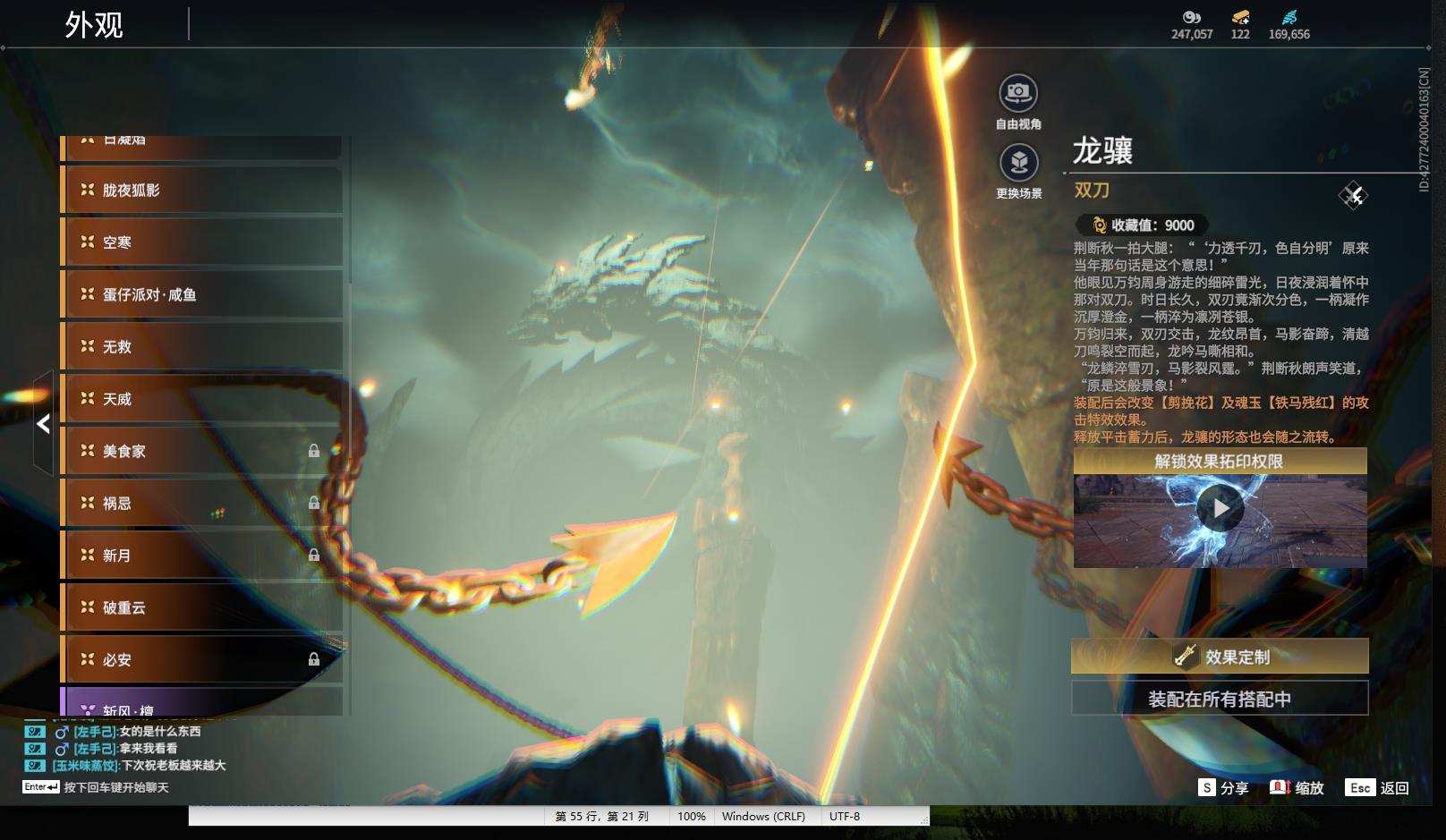The image size is (1446, 840).
Task: Click the lock icon on 新月
Action: 314,555
